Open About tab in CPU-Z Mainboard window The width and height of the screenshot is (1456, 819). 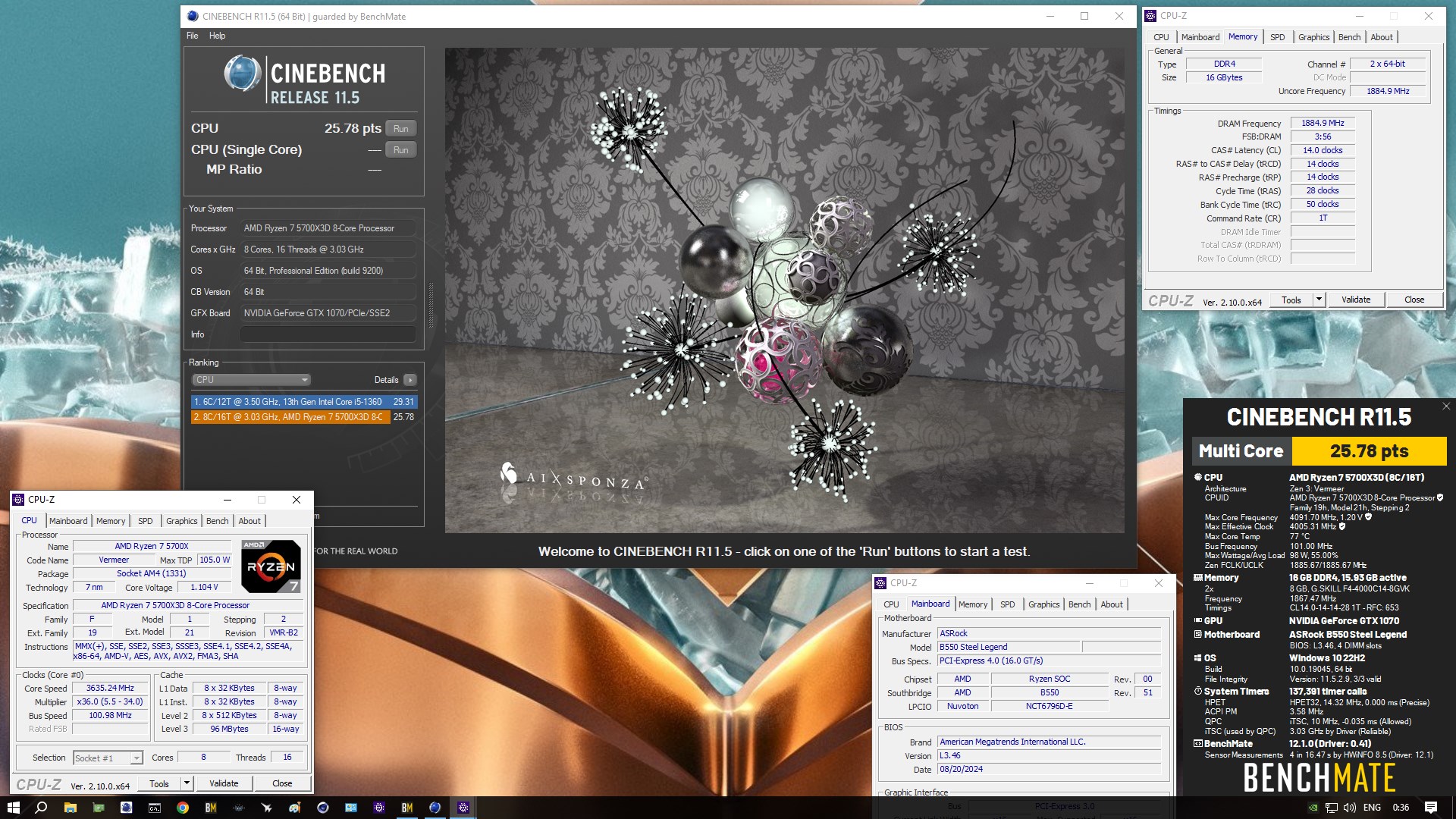coord(1112,604)
